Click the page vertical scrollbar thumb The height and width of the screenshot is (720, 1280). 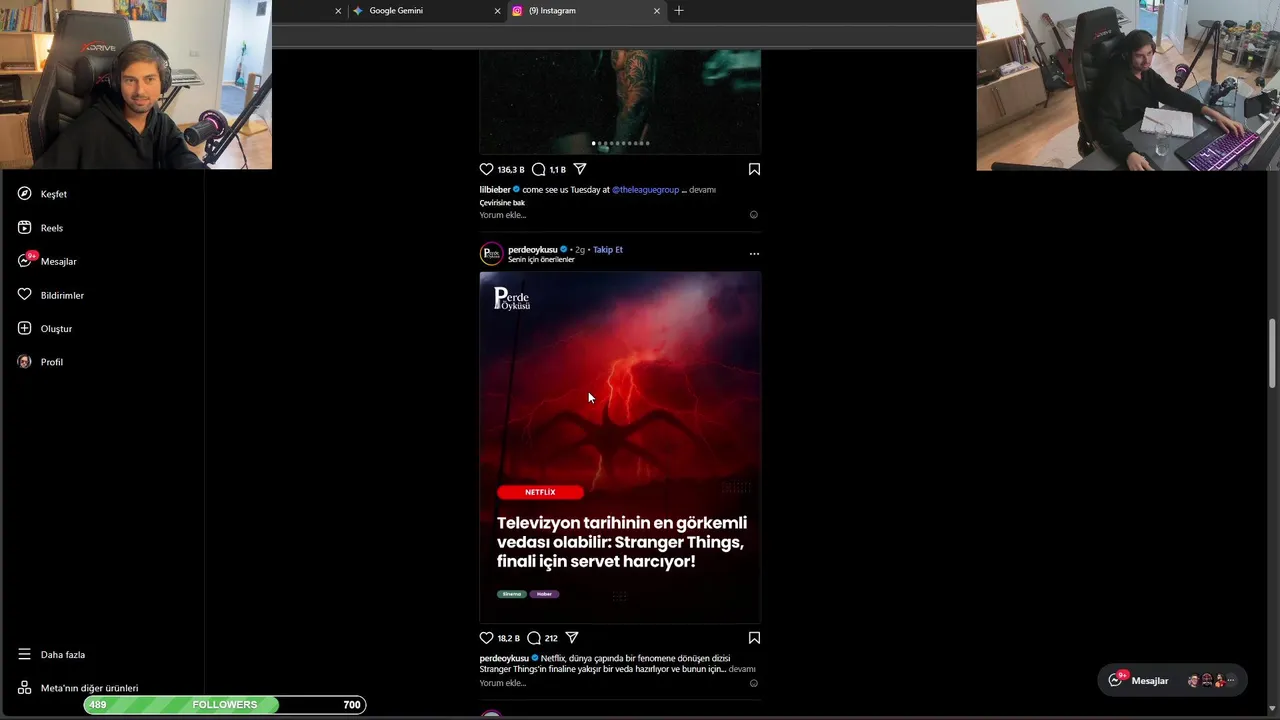(x=1272, y=353)
